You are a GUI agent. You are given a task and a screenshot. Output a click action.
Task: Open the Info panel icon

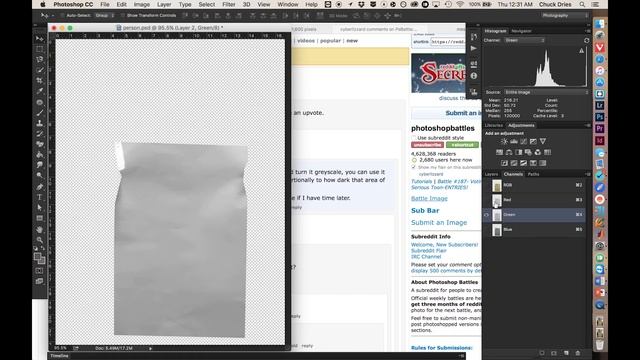pyautogui.click(x=473, y=76)
